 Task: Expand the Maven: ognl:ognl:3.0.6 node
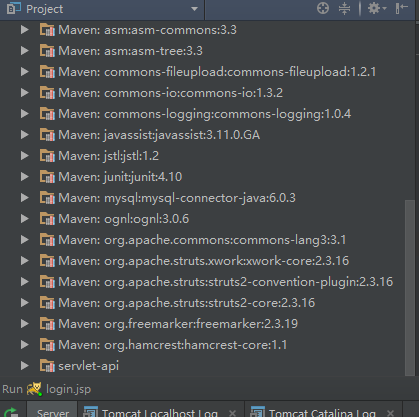click(x=24, y=219)
